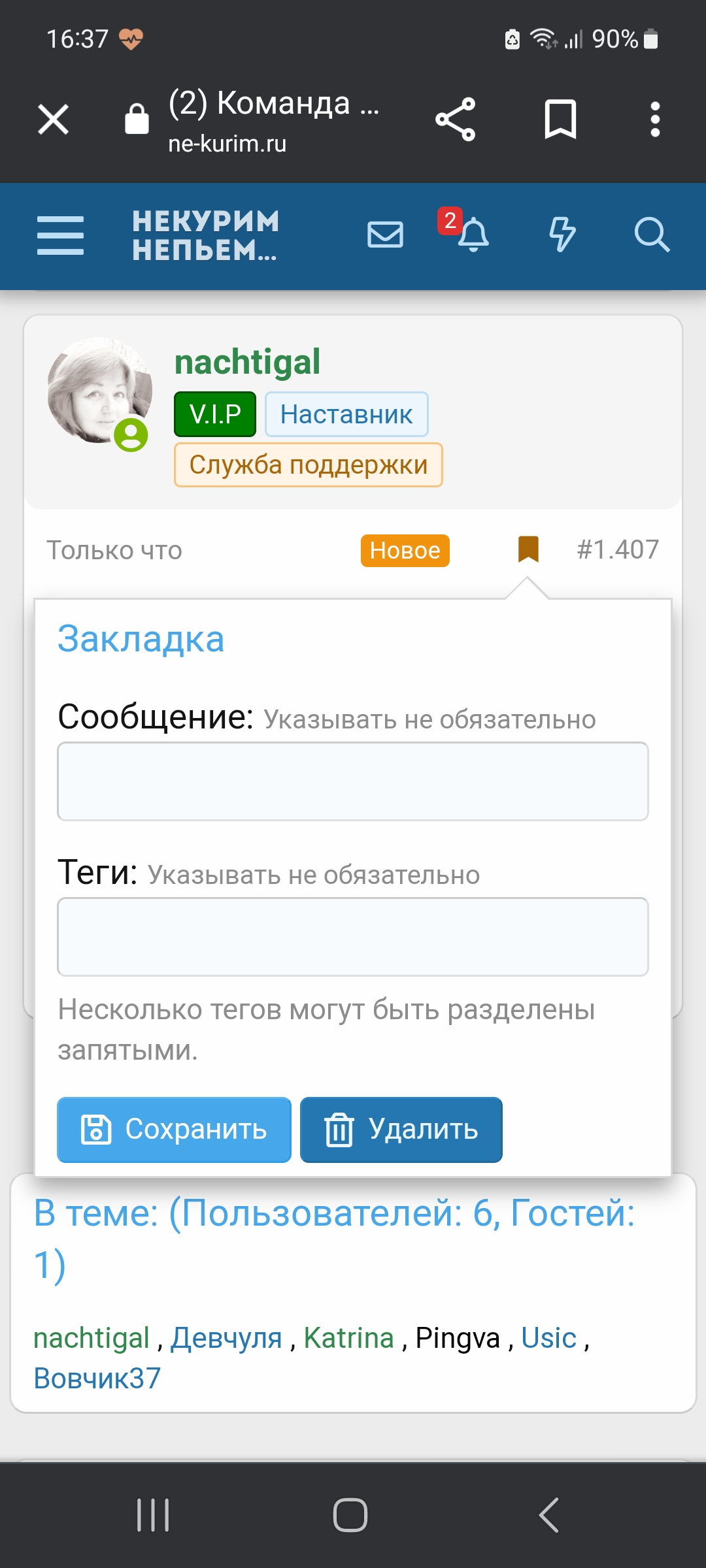706x1568 pixels.
Task: Open the notifications bell with 2 alerts
Action: pyautogui.click(x=472, y=235)
